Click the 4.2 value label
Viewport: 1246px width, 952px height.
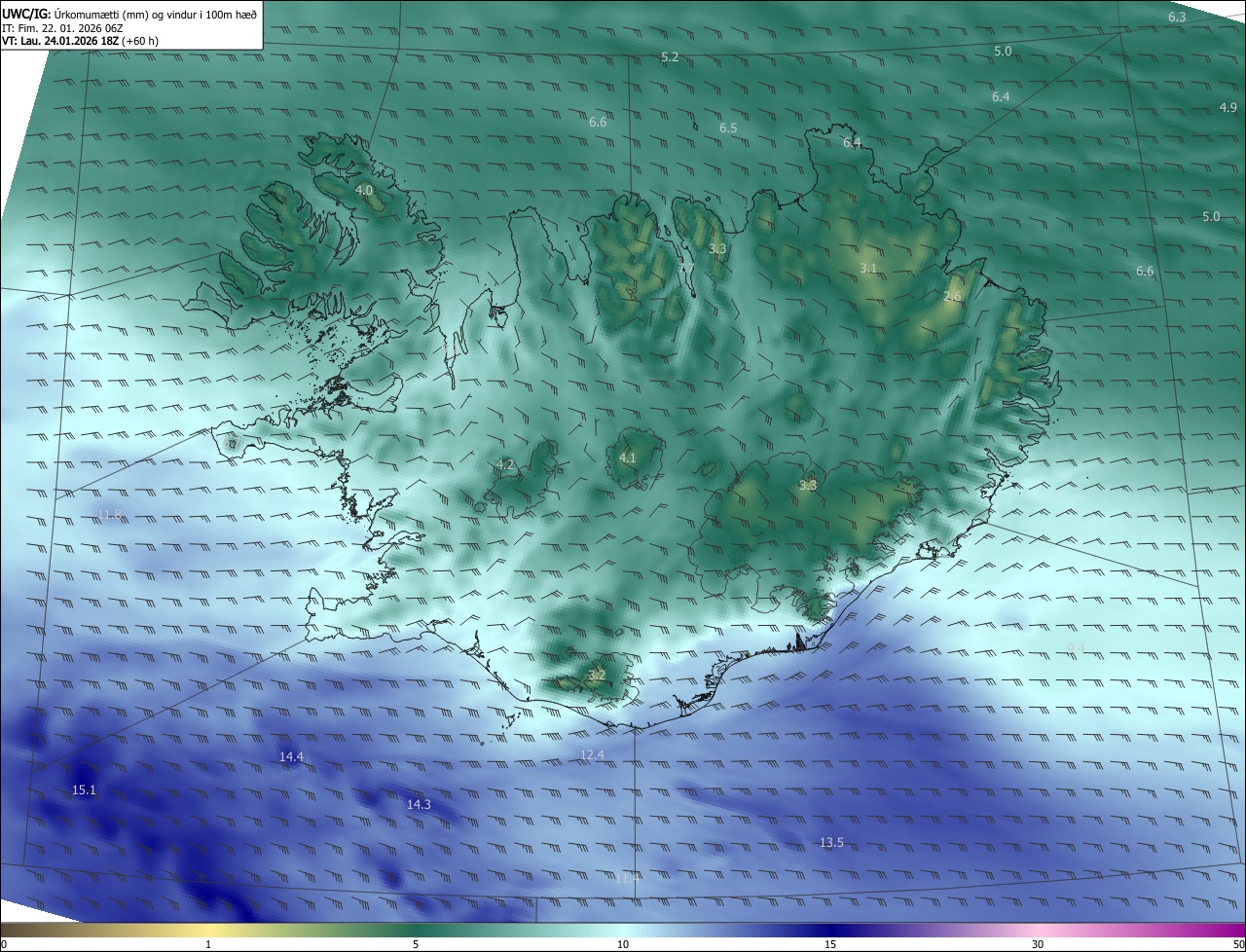tap(505, 464)
